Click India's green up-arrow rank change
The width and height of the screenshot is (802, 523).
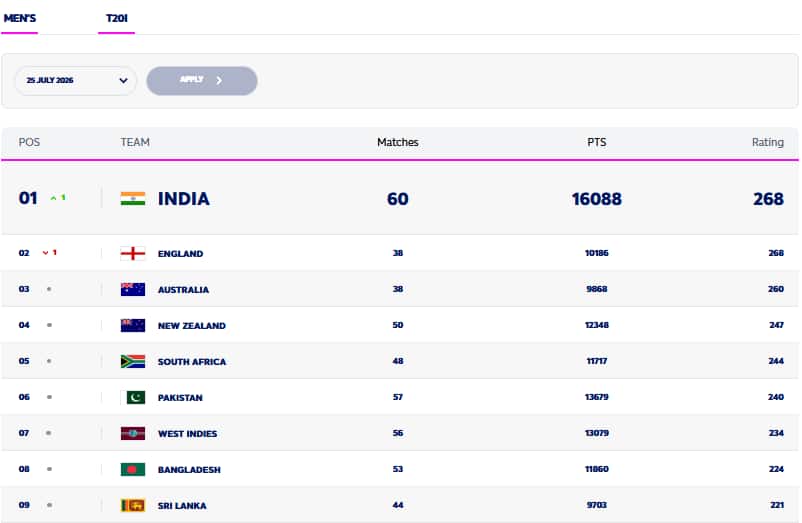tap(58, 198)
